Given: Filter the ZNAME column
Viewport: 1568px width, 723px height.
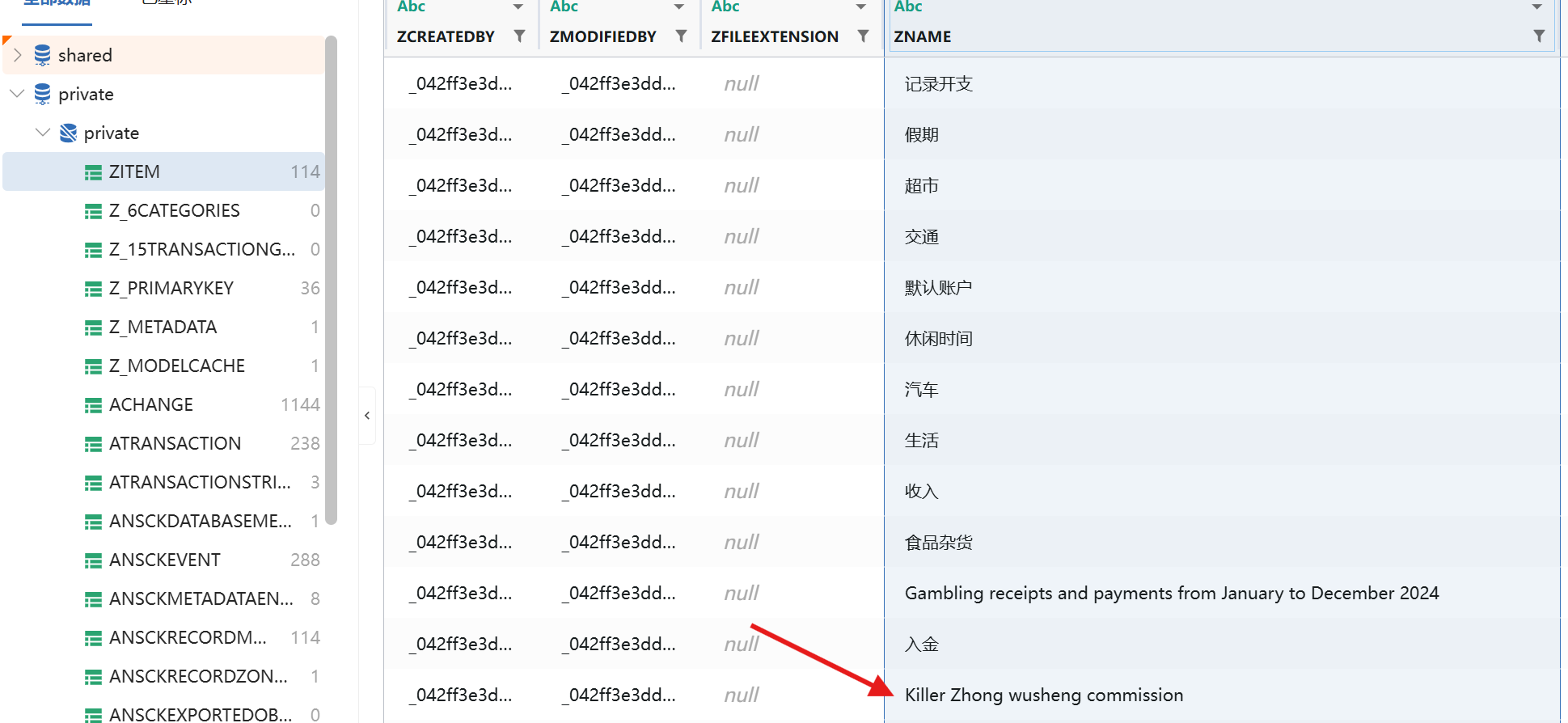Looking at the screenshot, I should pos(1539,36).
